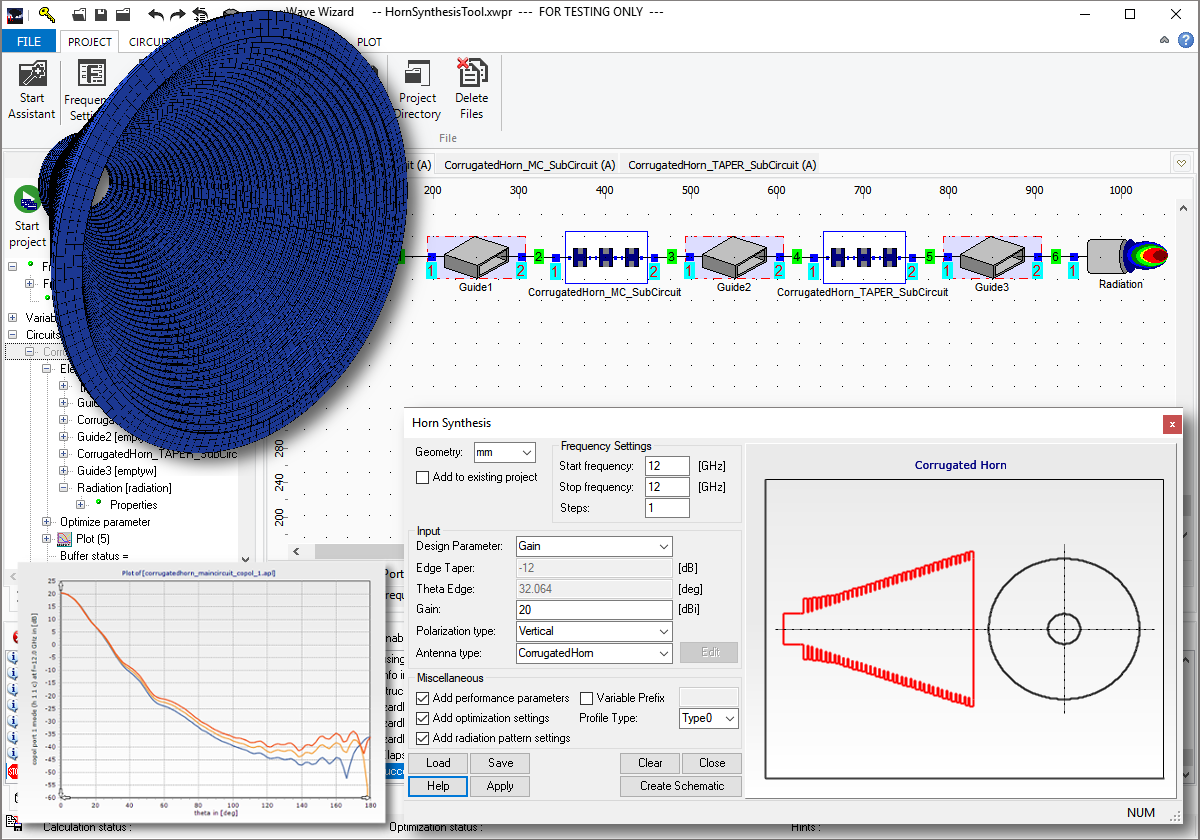Switch to the PLOT ribbon tab
Viewport: 1200px width, 840px height.
point(369,42)
